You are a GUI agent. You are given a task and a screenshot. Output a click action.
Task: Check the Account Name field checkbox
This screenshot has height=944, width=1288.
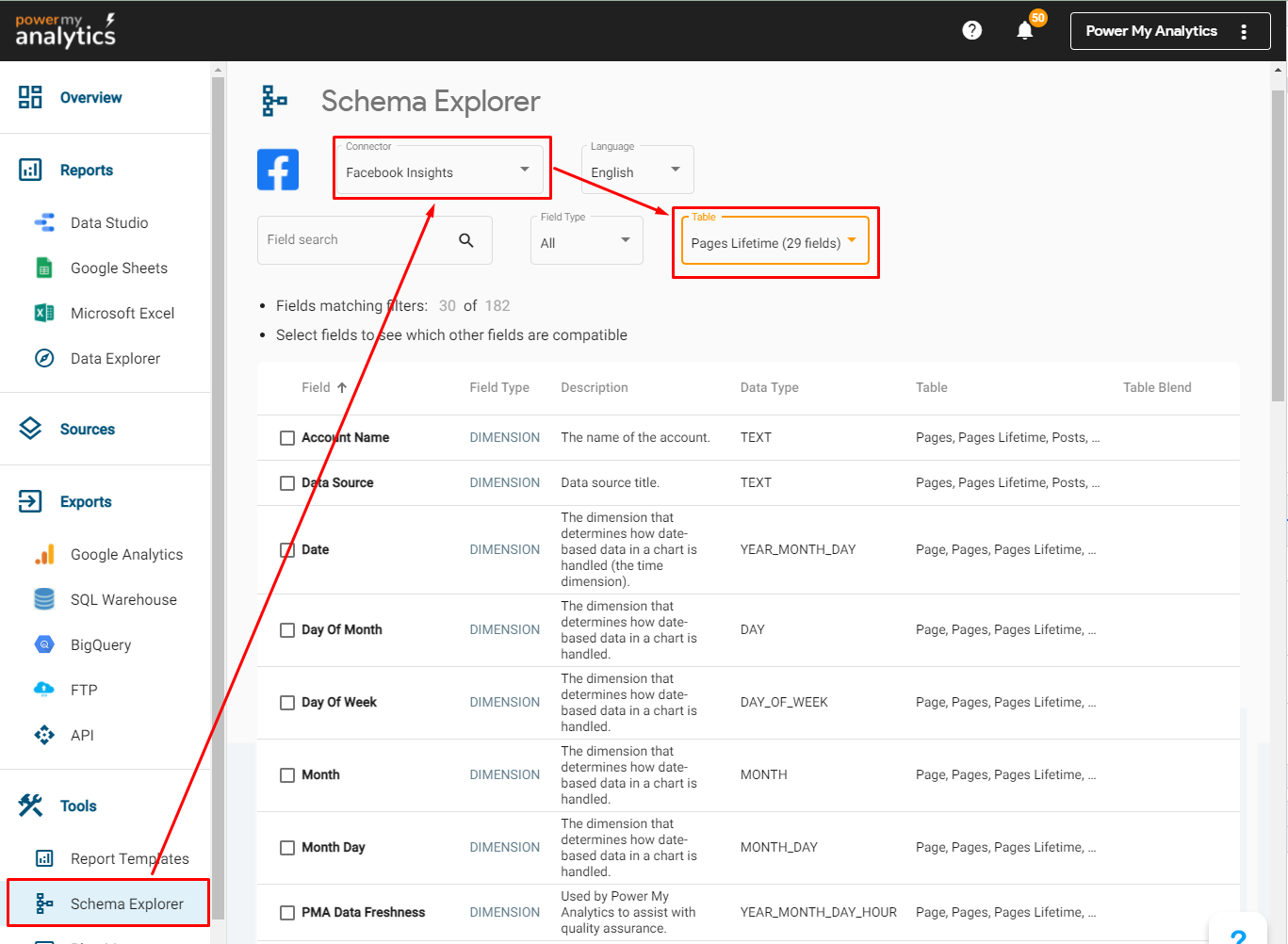pos(287,438)
